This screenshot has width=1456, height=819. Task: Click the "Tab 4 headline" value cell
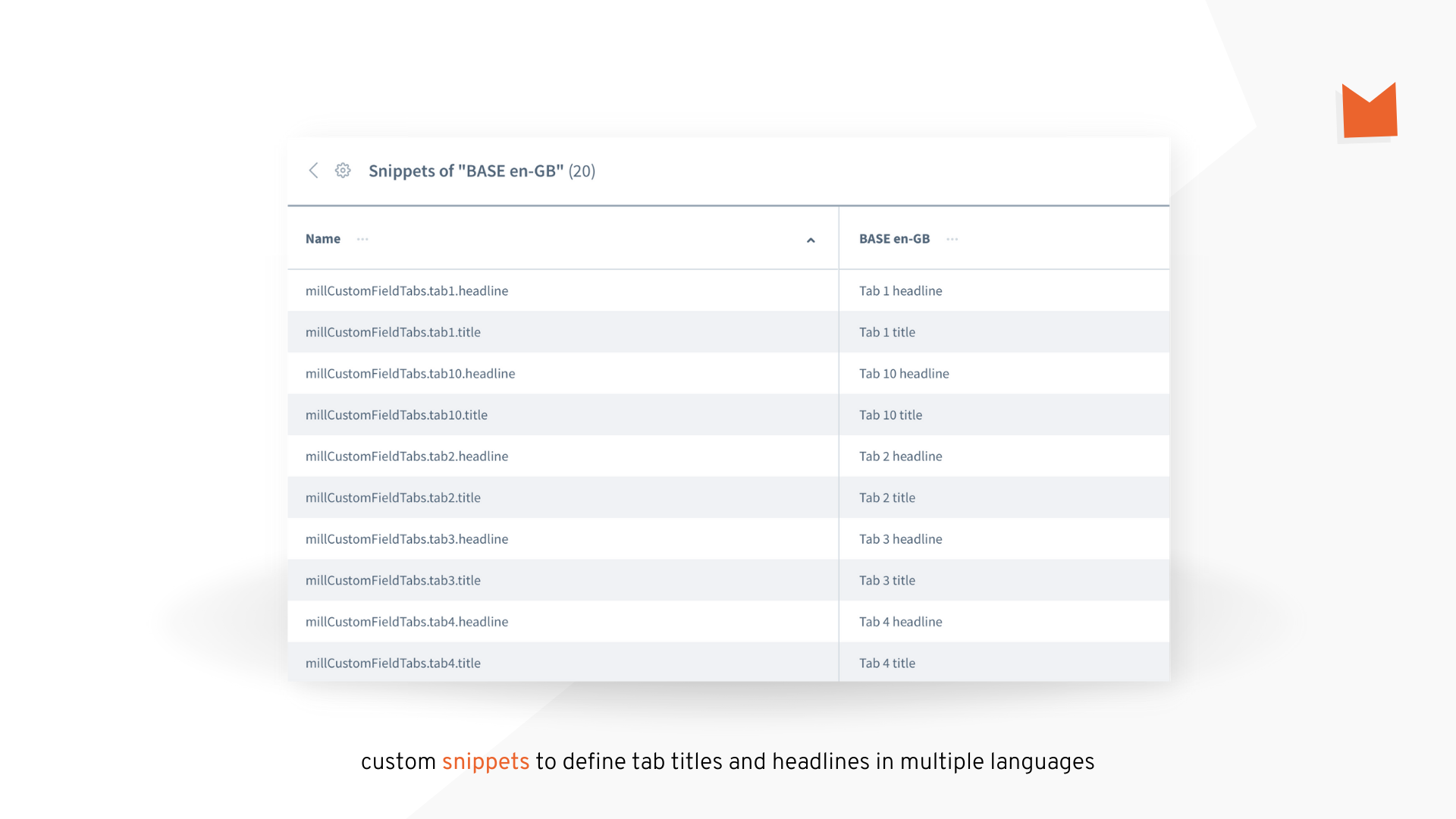[x=1004, y=621]
